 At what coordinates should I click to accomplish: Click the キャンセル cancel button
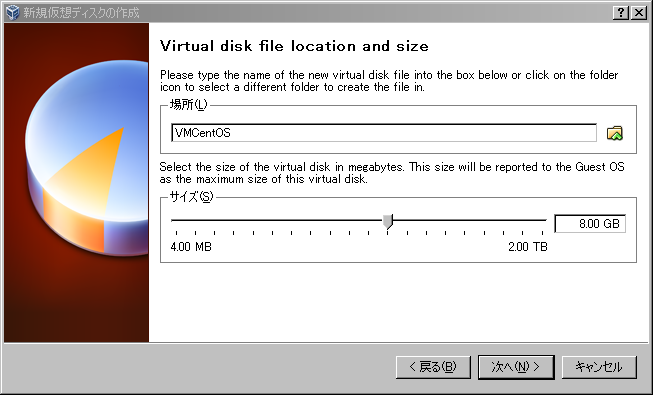point(599,367)
